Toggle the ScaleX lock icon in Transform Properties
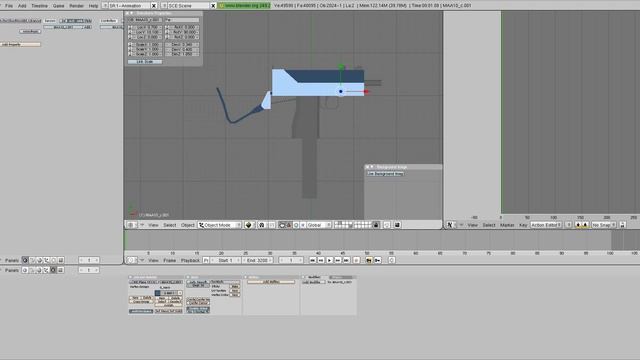Screen dimensions: 640x360 tap(131, 44)
